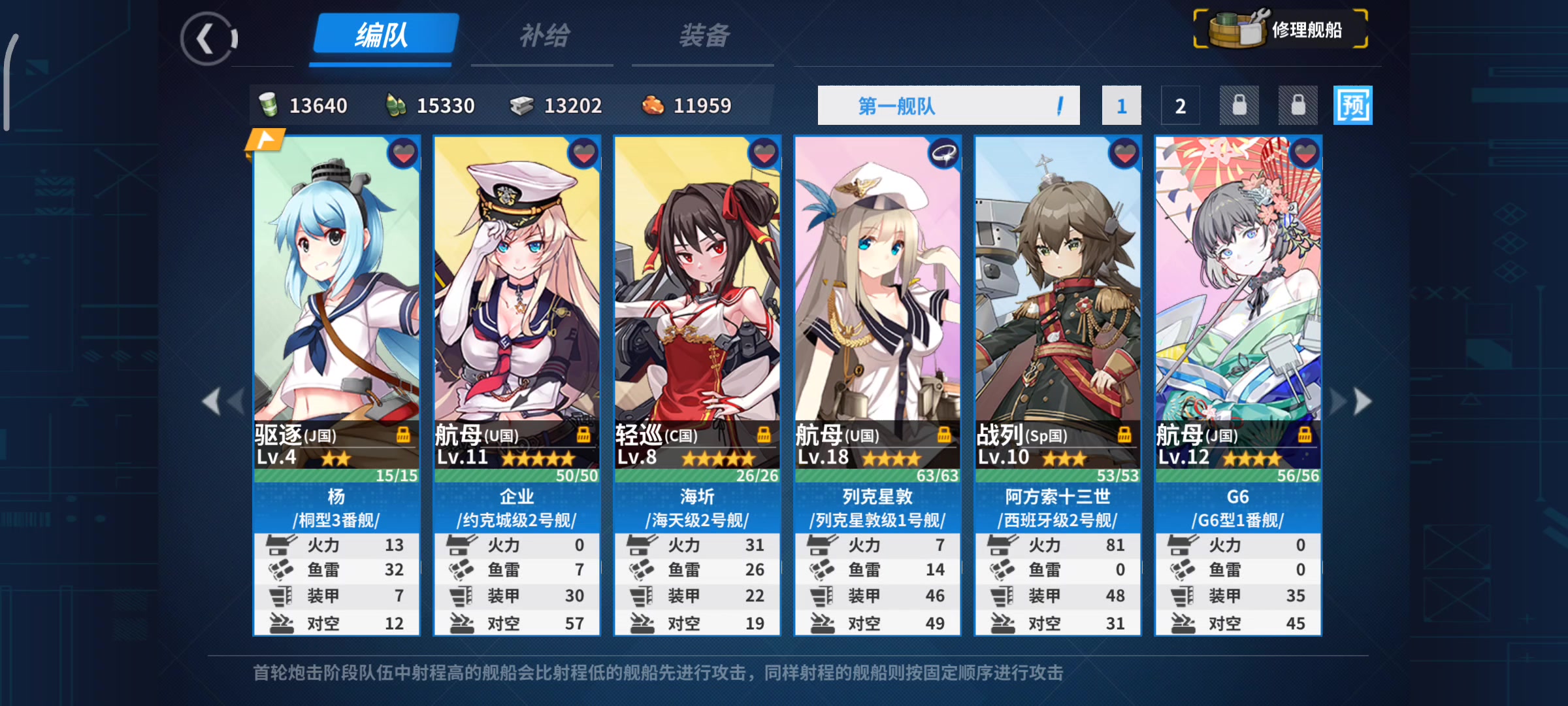Viewport: 1568px width, 706px height.
Task: Click 阿方索十三世's green HP bar
Action: pyautogui.click(x=1058, y=476)
